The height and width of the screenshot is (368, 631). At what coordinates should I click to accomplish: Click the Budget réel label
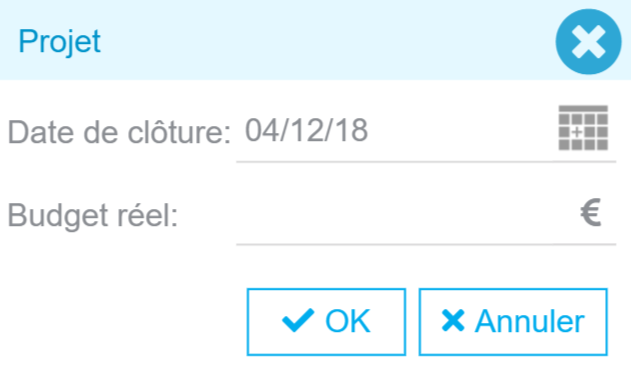coord(93,216)
